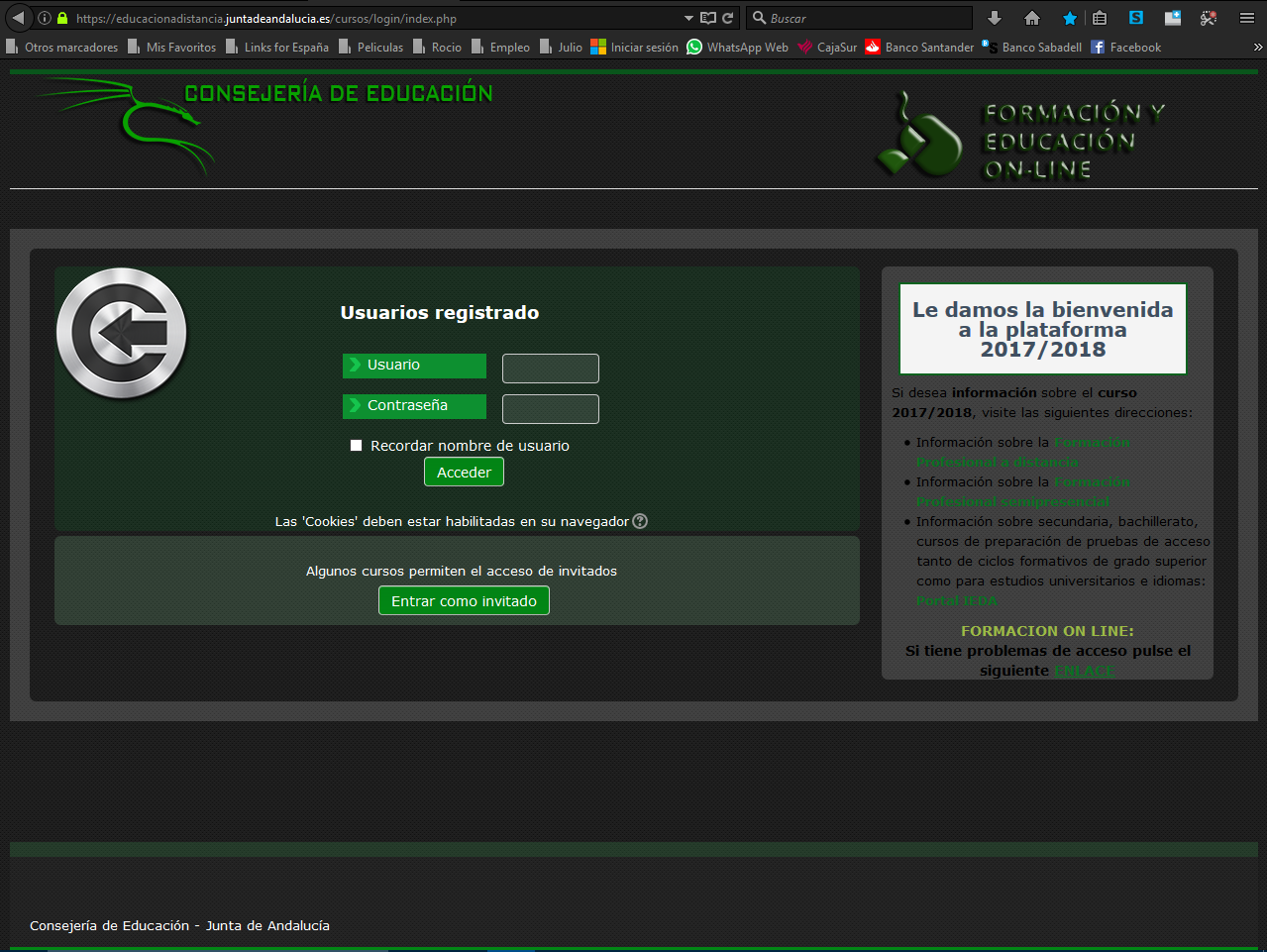Expand the Mis Favoritos bookmark folder
1267x952 pixels.
pos(172,47)
